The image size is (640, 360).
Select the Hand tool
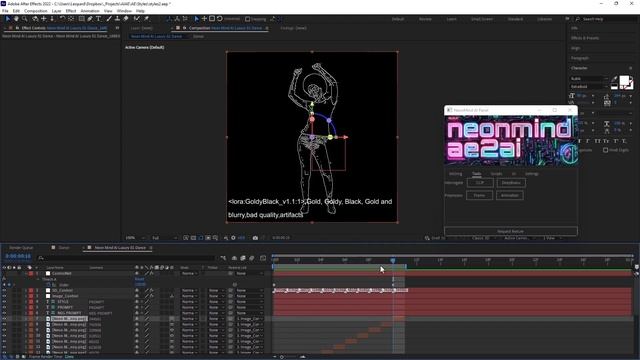click(x=16, y=19)
